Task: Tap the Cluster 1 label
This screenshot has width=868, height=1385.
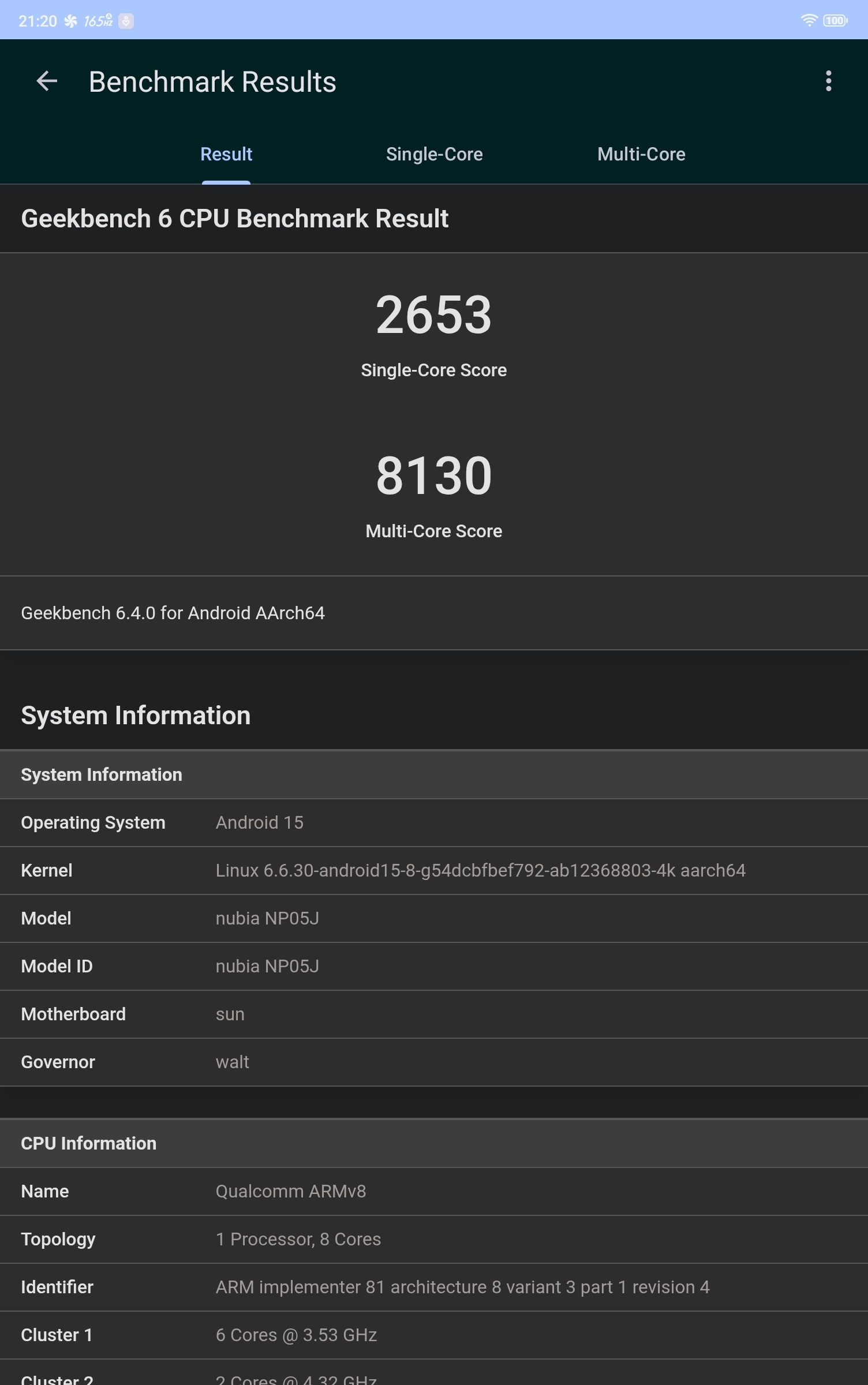Action: 57,1335
